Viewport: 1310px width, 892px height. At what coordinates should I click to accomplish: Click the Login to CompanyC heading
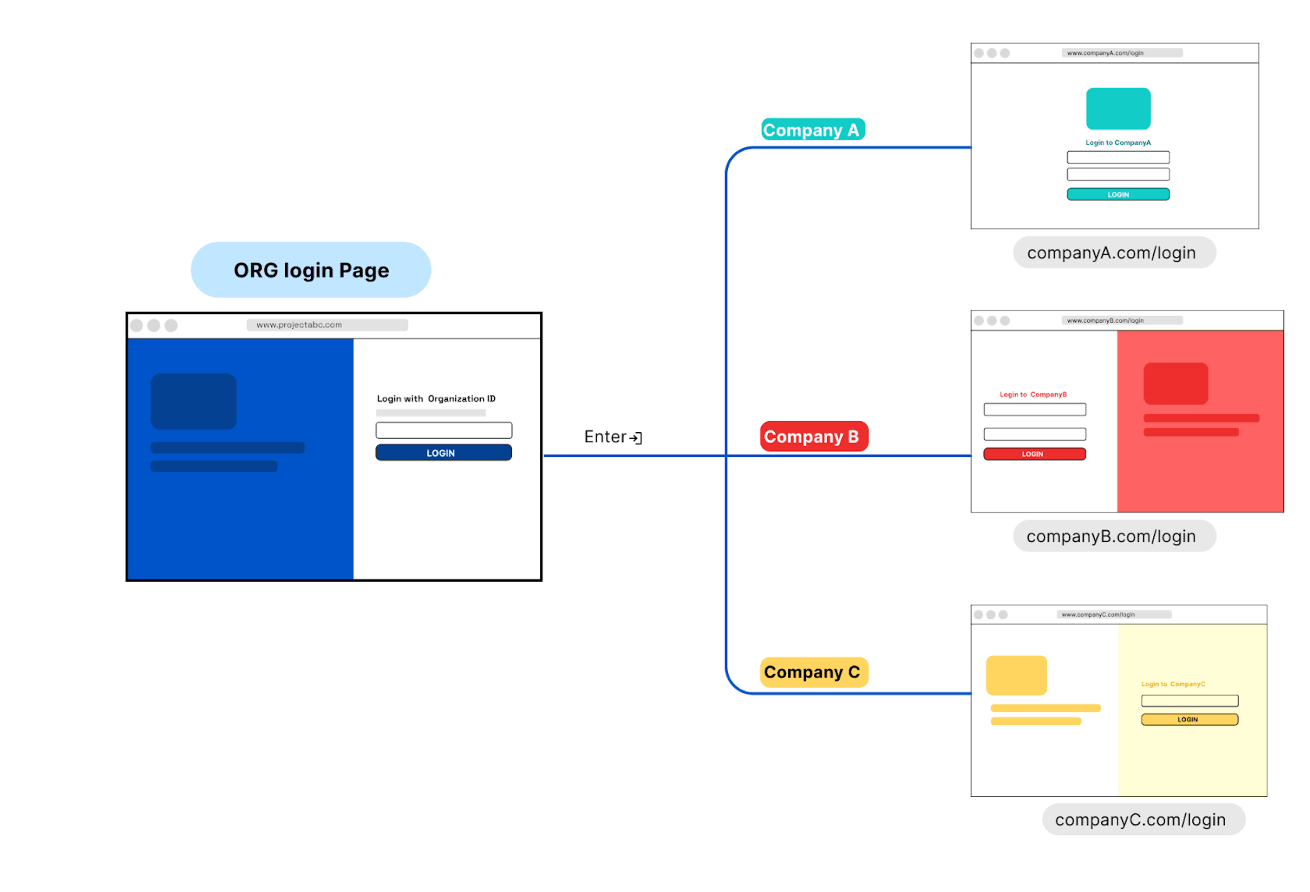tap(1173, 684)
